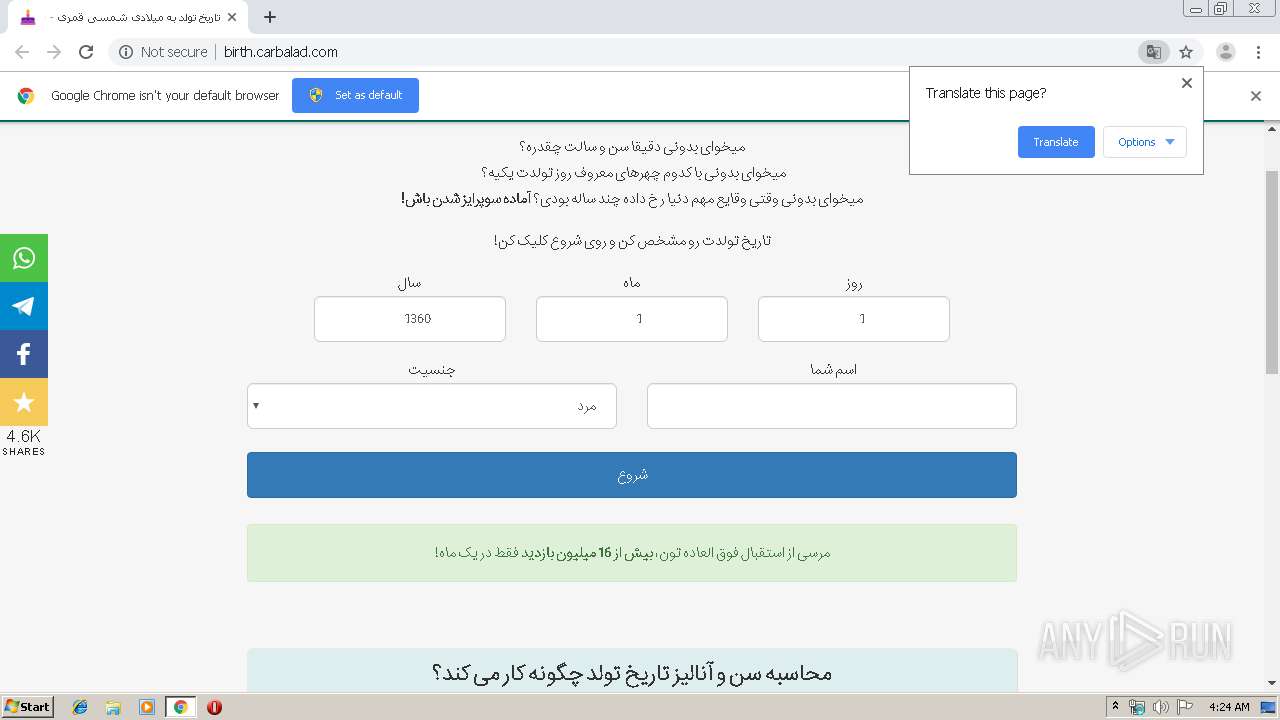This screenshot has width=1280, height=720.
Task: Show hidden system tray icons
Action: pyautogui.click(x=1115, y=707)
